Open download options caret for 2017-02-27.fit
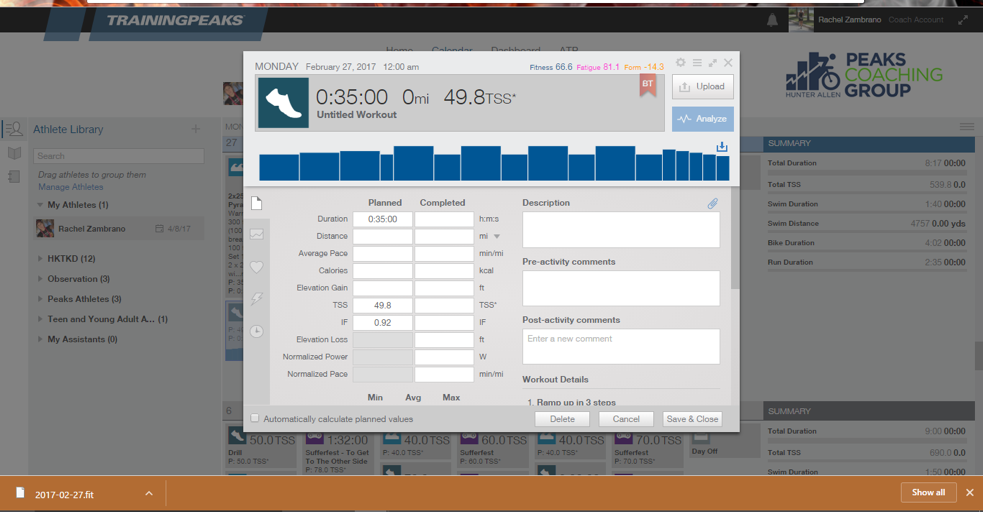Image resolution: width=983 pixels, height=512 pixels. point(149,493)
